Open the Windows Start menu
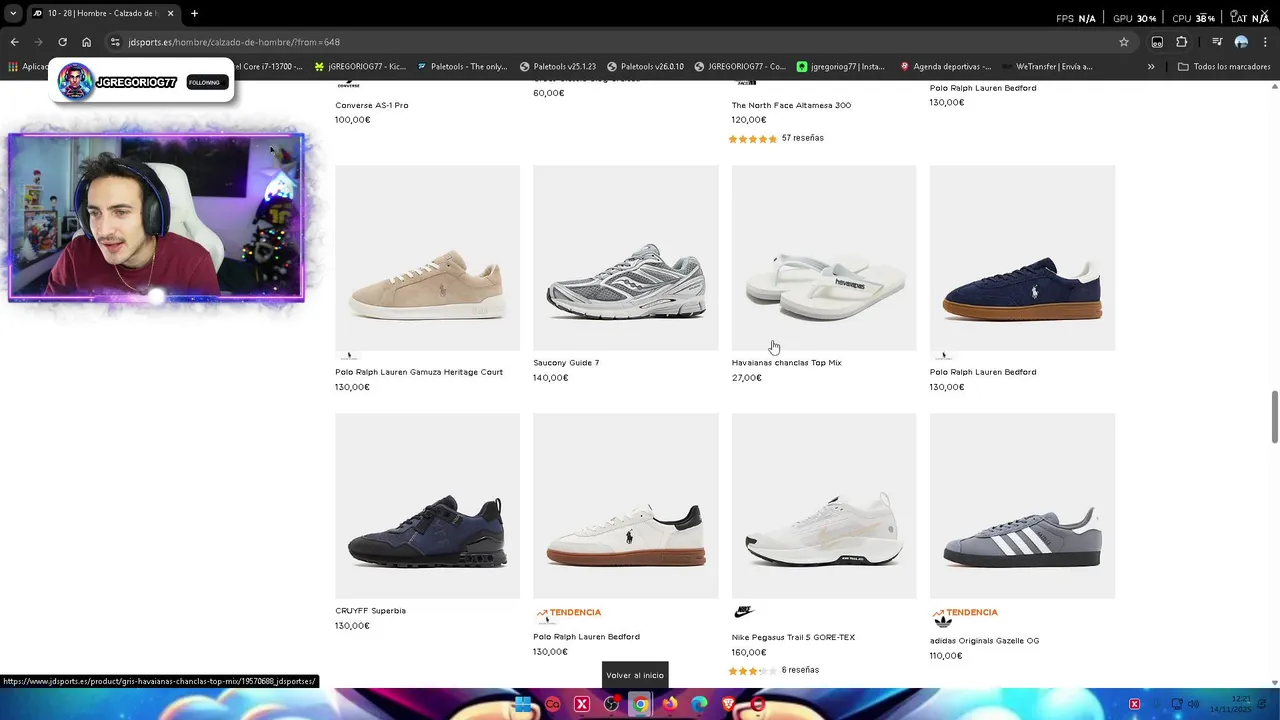 [522, 704]
